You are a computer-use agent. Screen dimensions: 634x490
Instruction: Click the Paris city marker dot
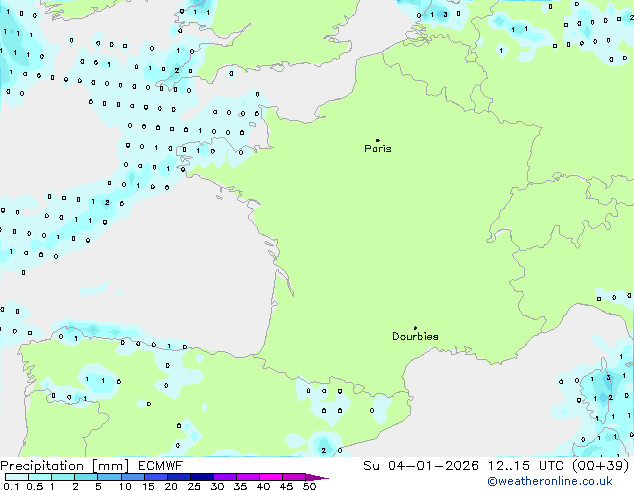point(377,141)
